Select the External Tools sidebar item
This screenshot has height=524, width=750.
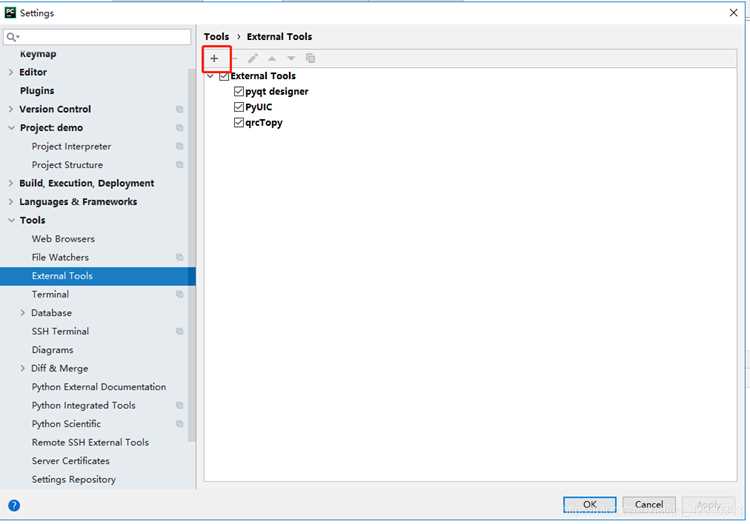(98, 276)
